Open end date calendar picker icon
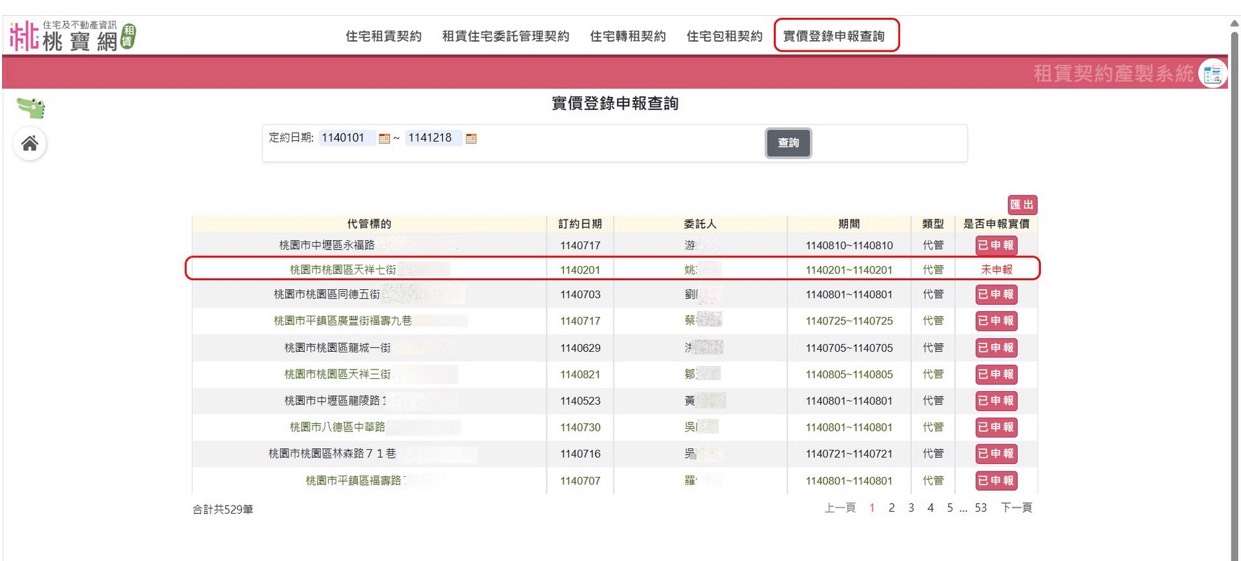 [x=471, y=139]
